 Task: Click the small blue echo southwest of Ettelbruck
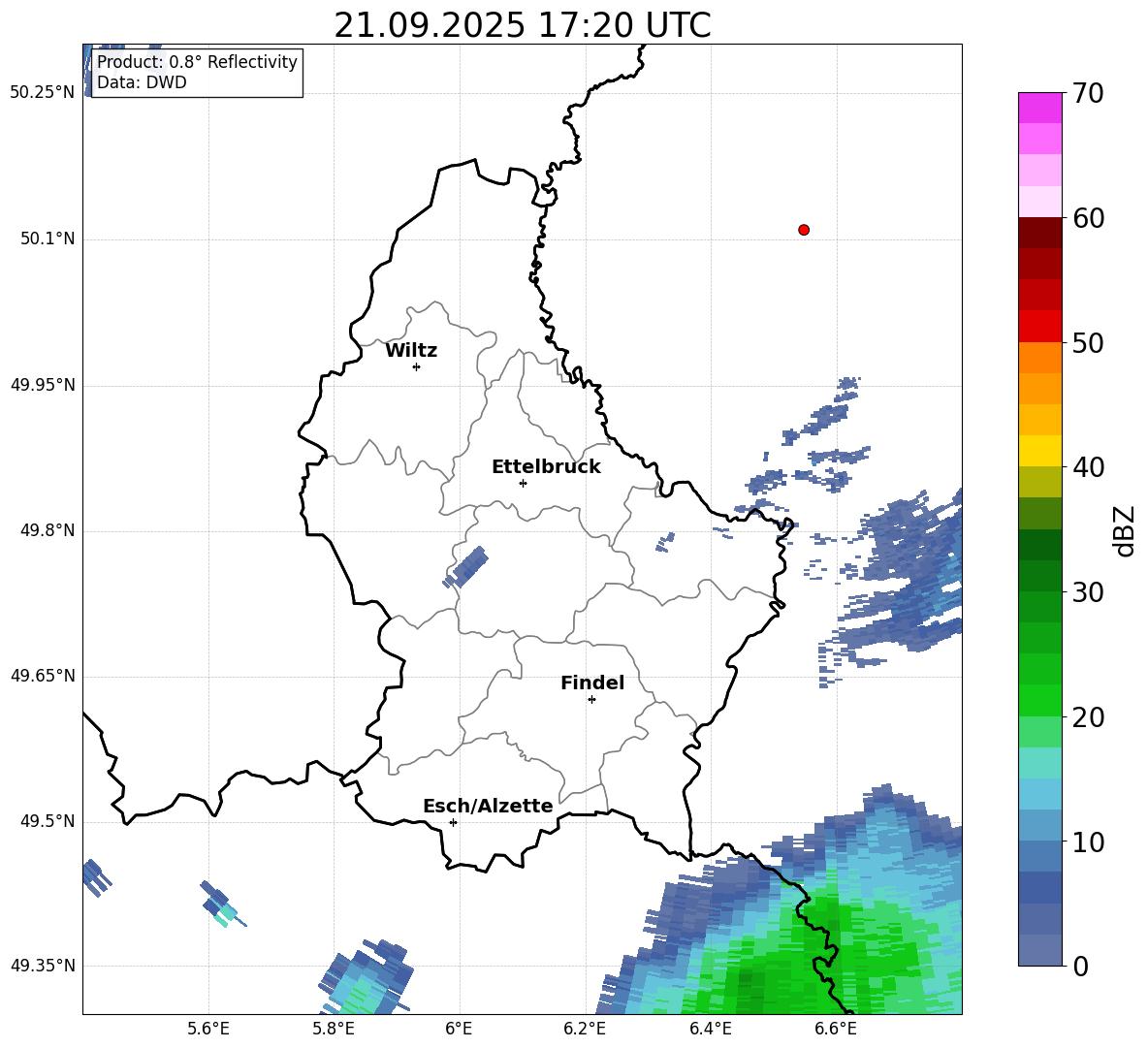(466, 568)
